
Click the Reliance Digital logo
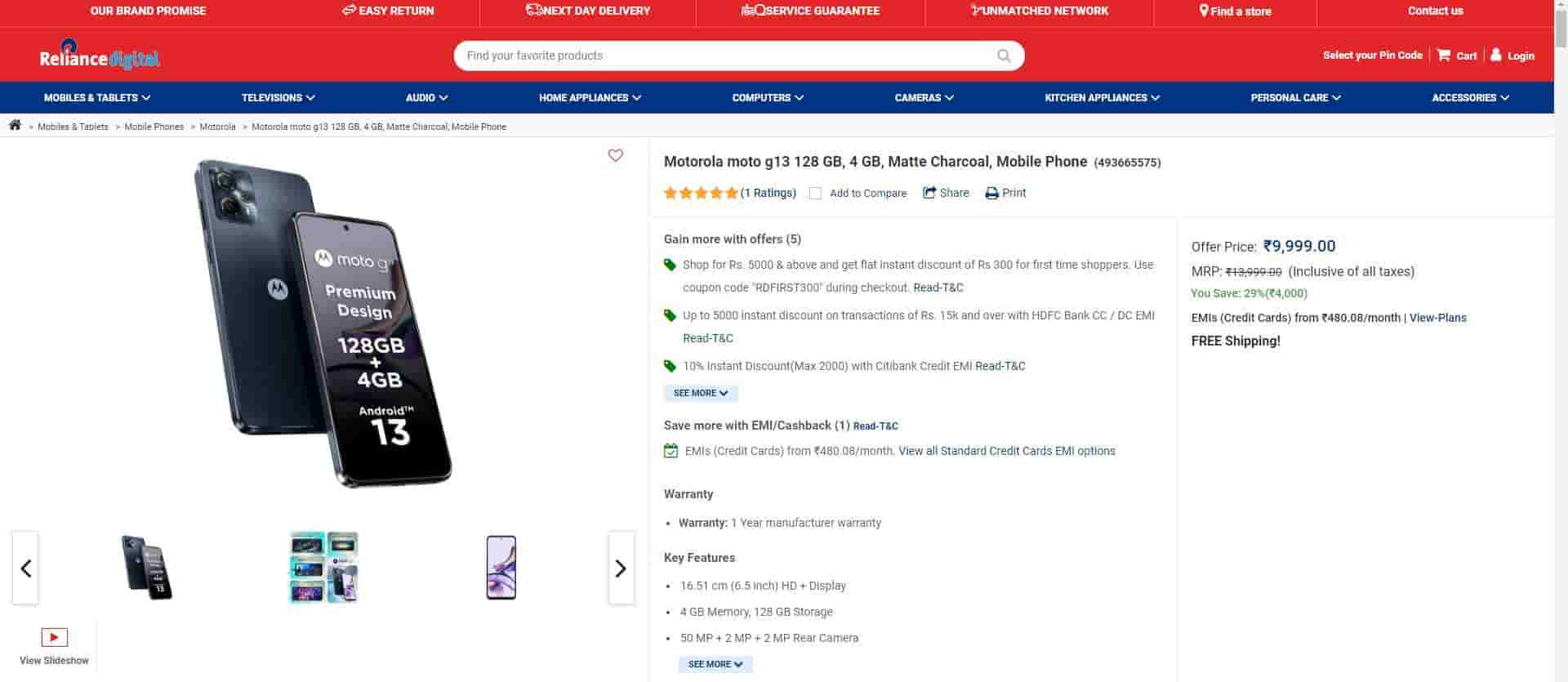[x=100, y=56]
